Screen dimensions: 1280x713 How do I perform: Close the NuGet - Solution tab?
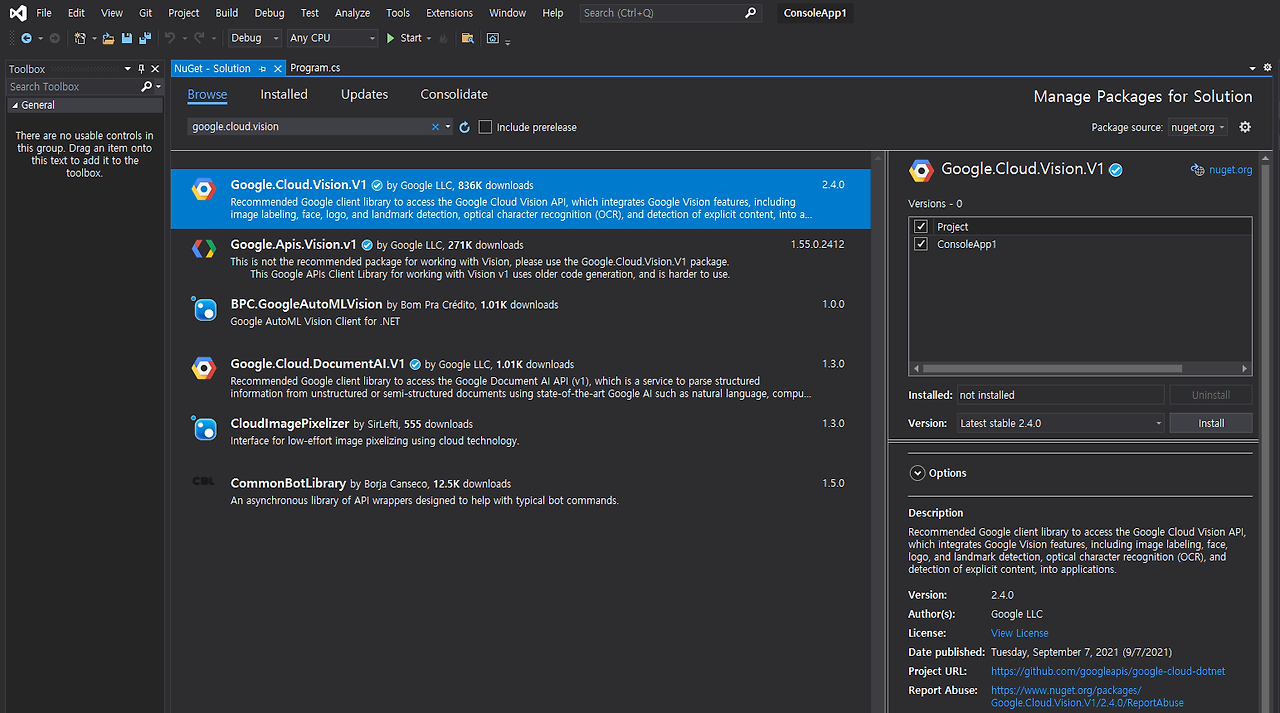pyautogui.click(x=276, y=69)
